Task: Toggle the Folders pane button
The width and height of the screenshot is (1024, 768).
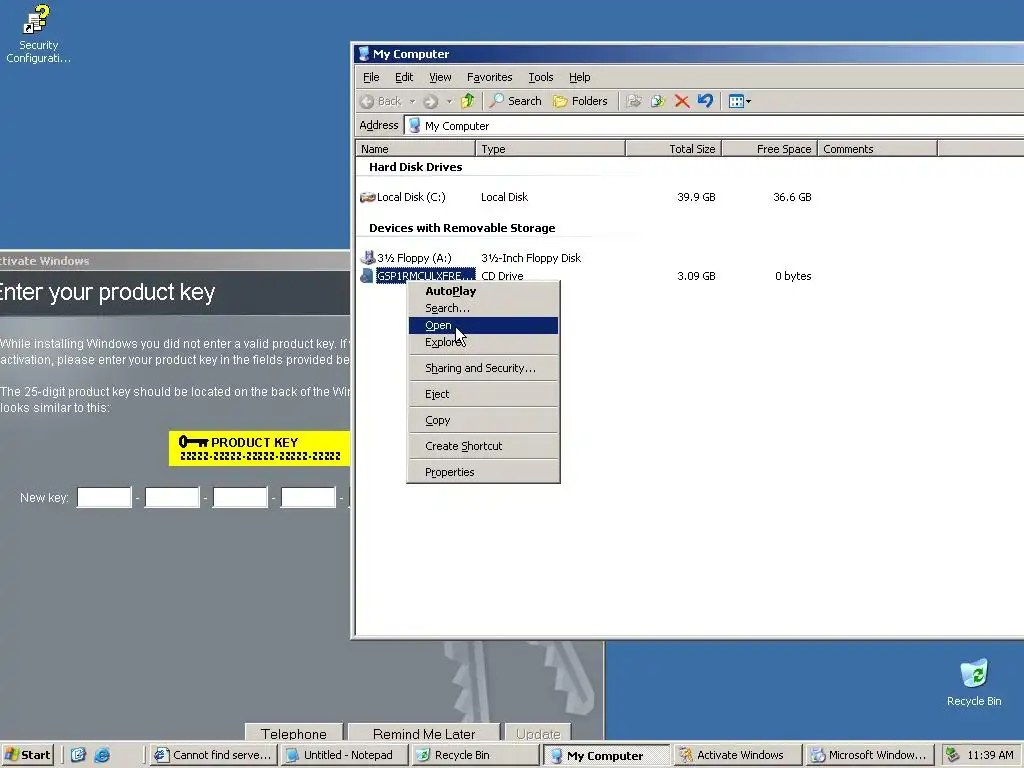Action: (x=580, y=101)
